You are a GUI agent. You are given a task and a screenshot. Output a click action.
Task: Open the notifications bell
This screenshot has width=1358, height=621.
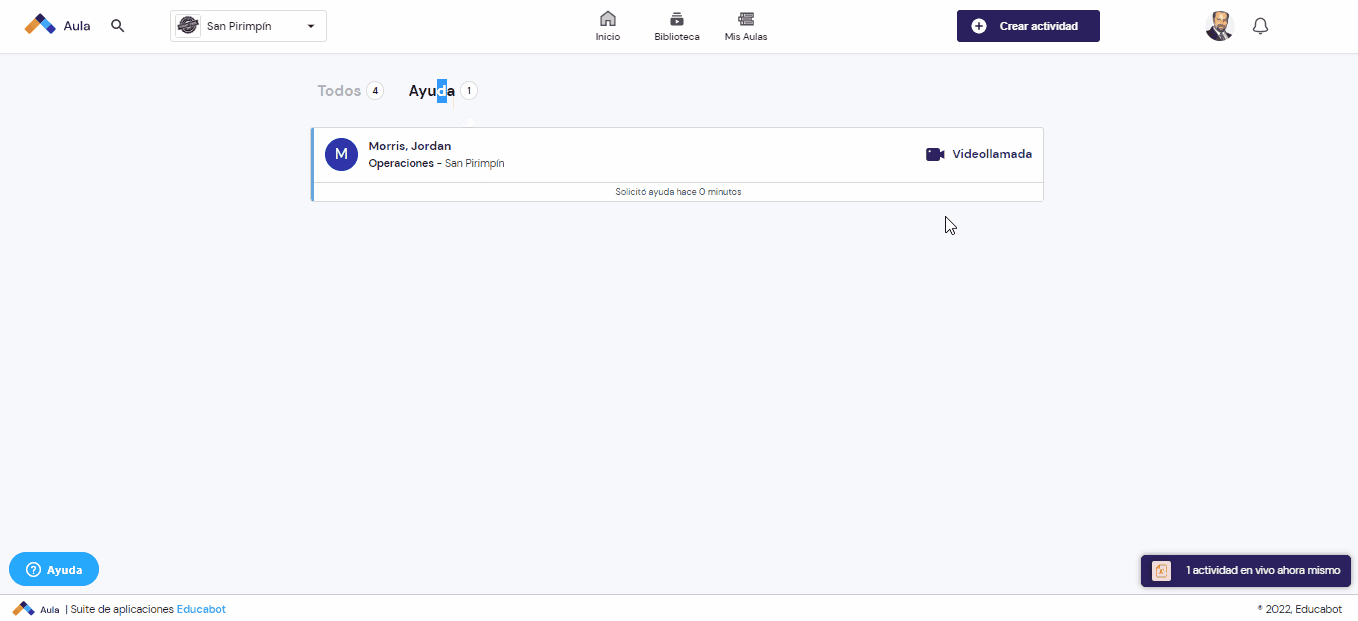pos(1260,26)
